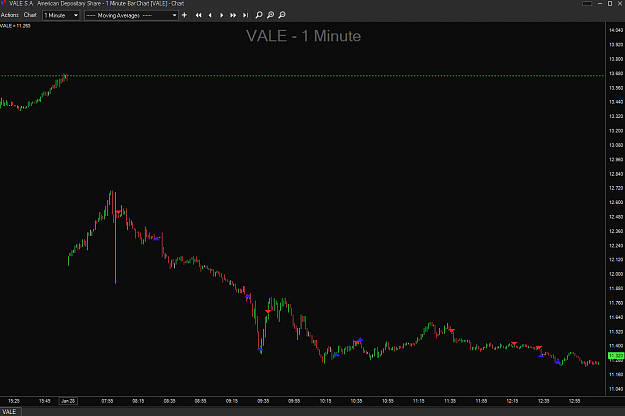The image size is (625, 416).
Task: Click the leftmost magnifier zoom icon
Action: click(x=259, y=15)
